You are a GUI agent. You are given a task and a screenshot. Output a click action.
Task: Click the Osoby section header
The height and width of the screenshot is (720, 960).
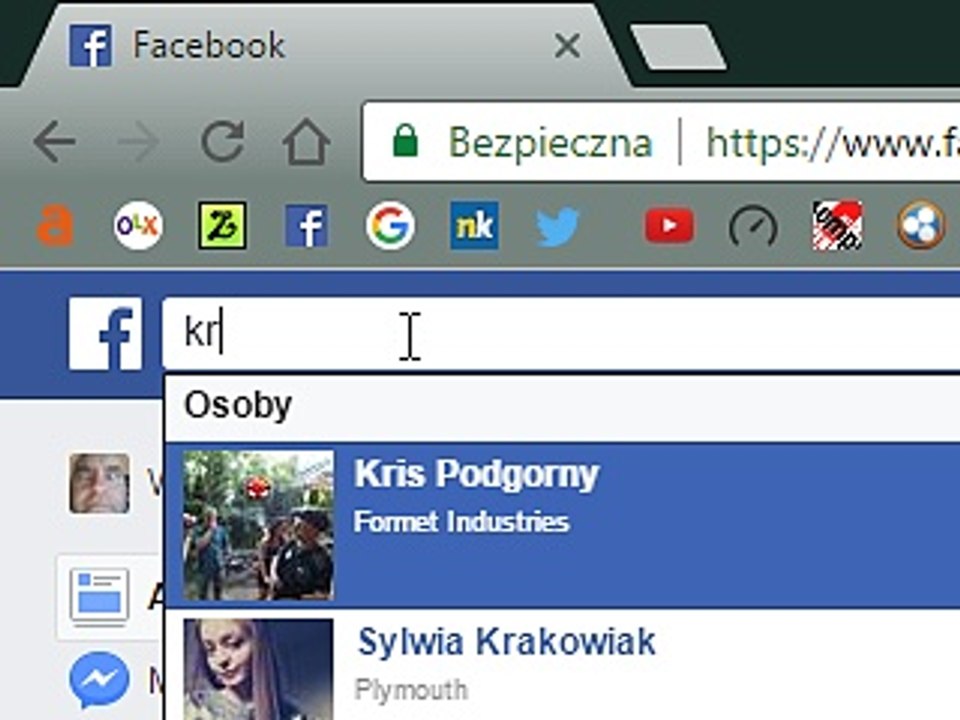click(x=238, y=405)
